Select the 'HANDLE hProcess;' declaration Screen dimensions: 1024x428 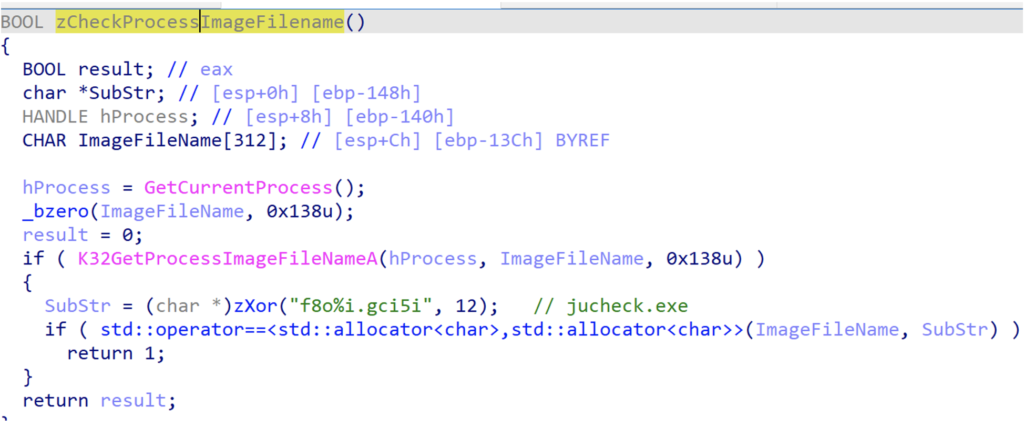click(112, 117)
